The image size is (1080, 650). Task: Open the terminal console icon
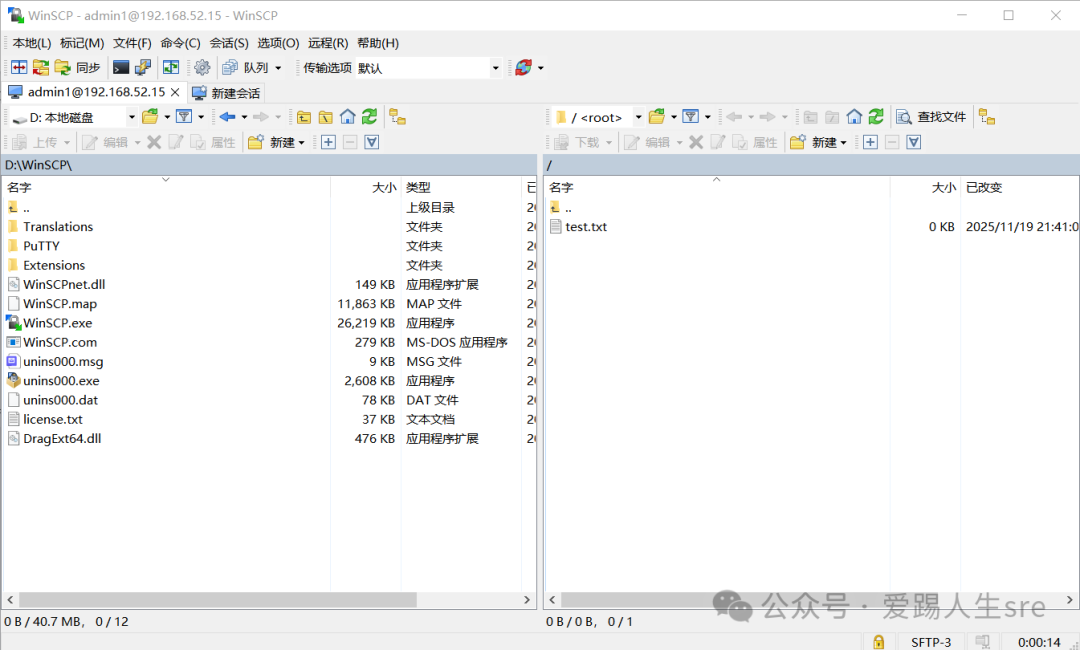coord(121,68)
